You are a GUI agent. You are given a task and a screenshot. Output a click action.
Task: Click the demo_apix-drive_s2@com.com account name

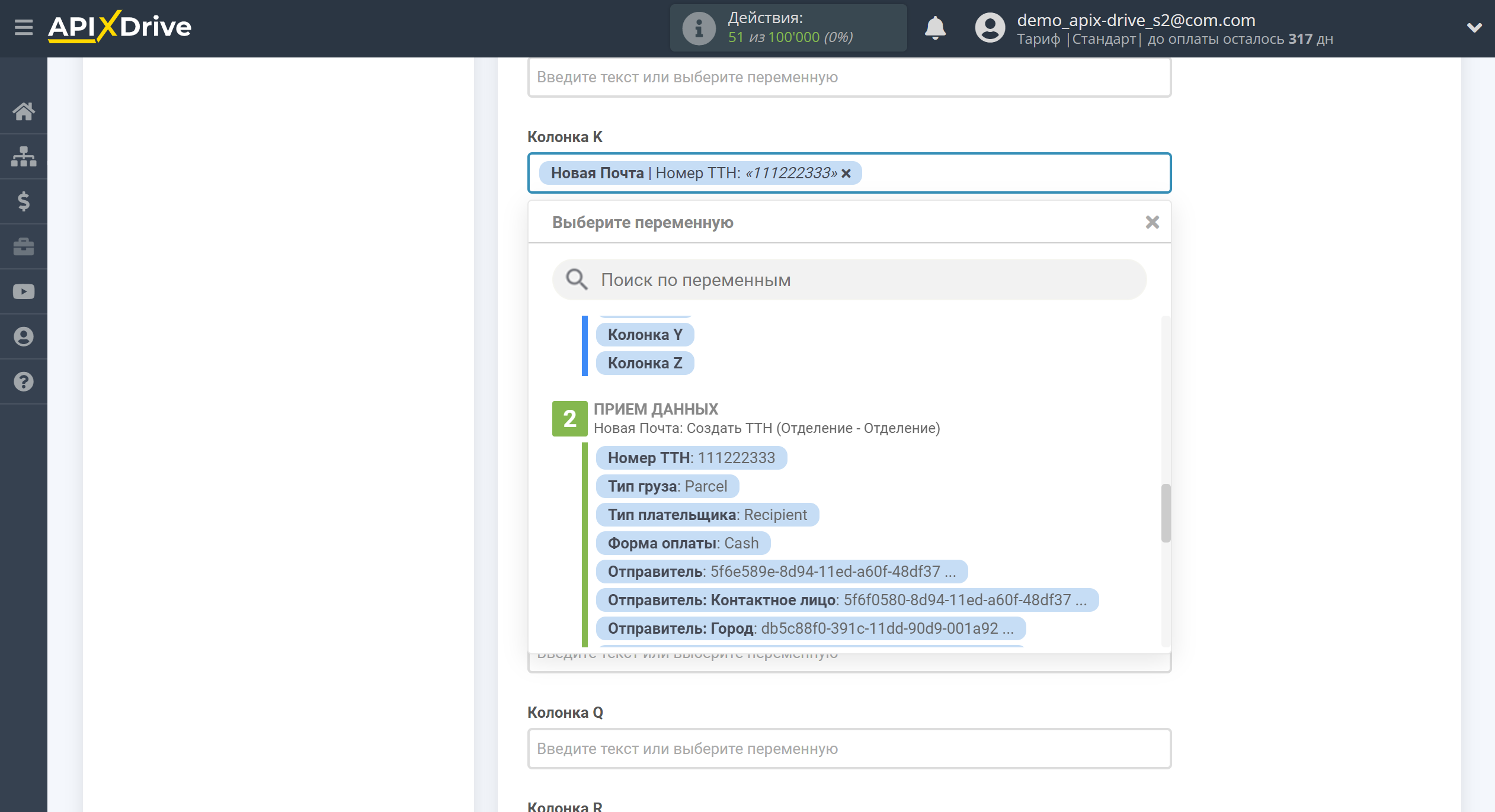coord(1136,20)
